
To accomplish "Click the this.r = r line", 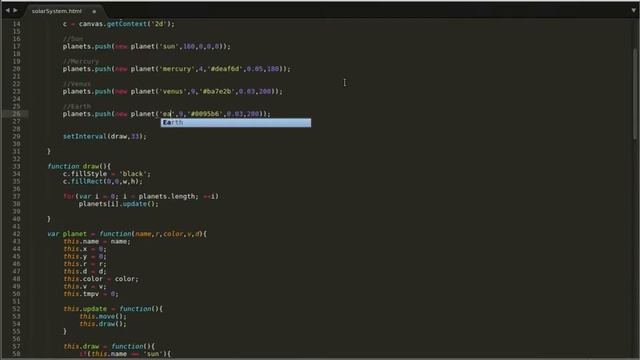I will [84, 264].
